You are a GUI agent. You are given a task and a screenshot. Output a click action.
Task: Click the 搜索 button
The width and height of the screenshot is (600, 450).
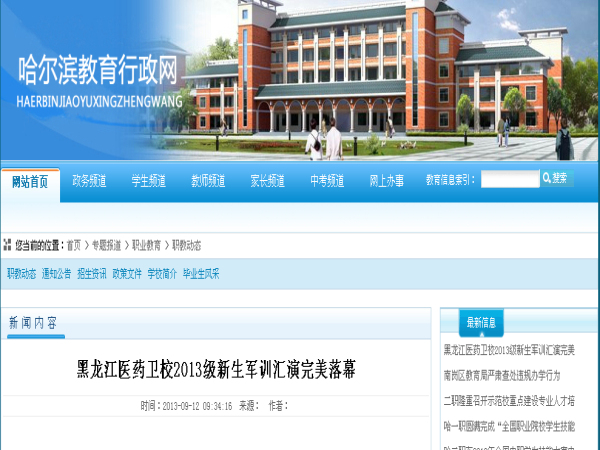click(x=557, y=178)
